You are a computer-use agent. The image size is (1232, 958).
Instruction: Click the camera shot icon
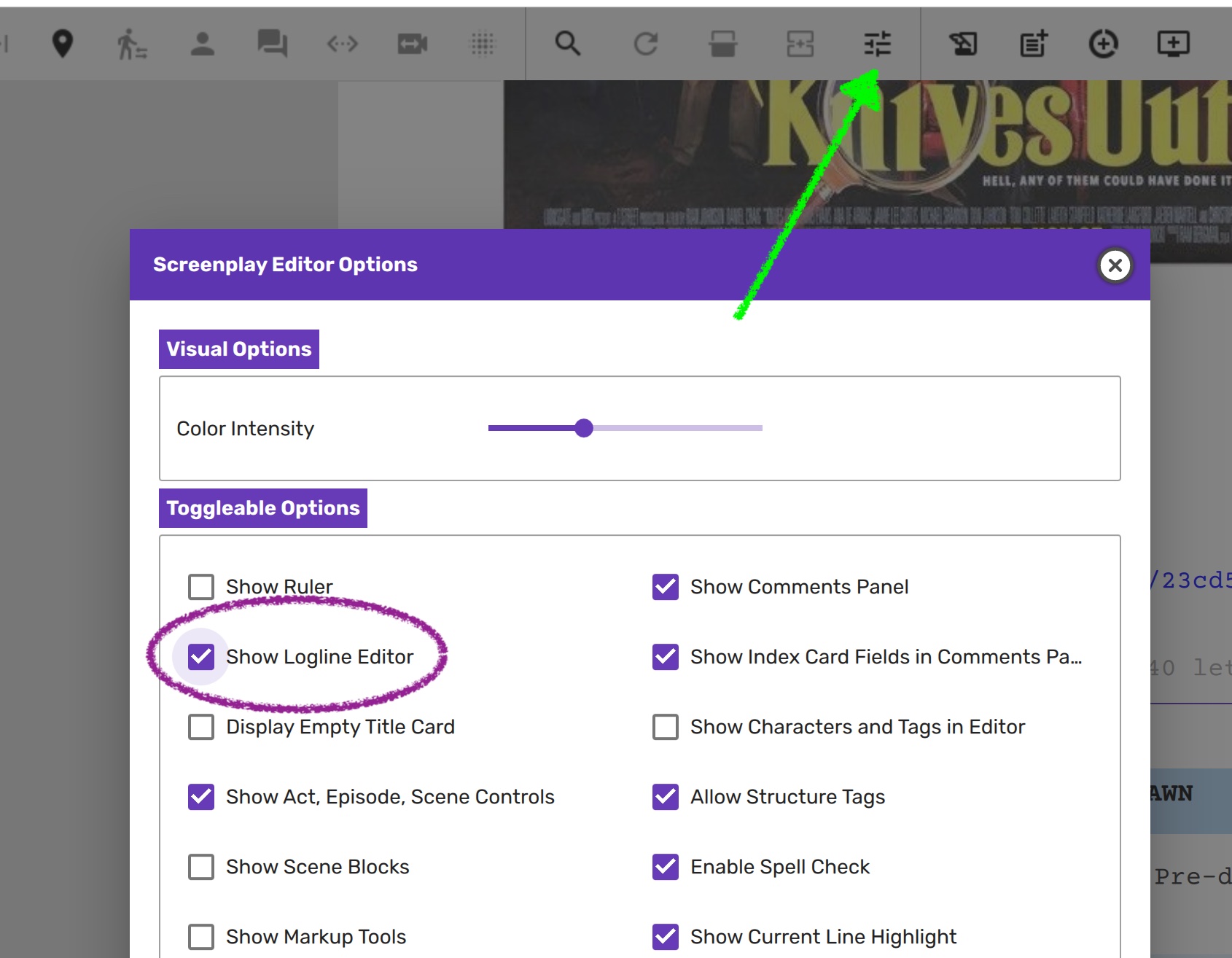[x=412, y=44]
